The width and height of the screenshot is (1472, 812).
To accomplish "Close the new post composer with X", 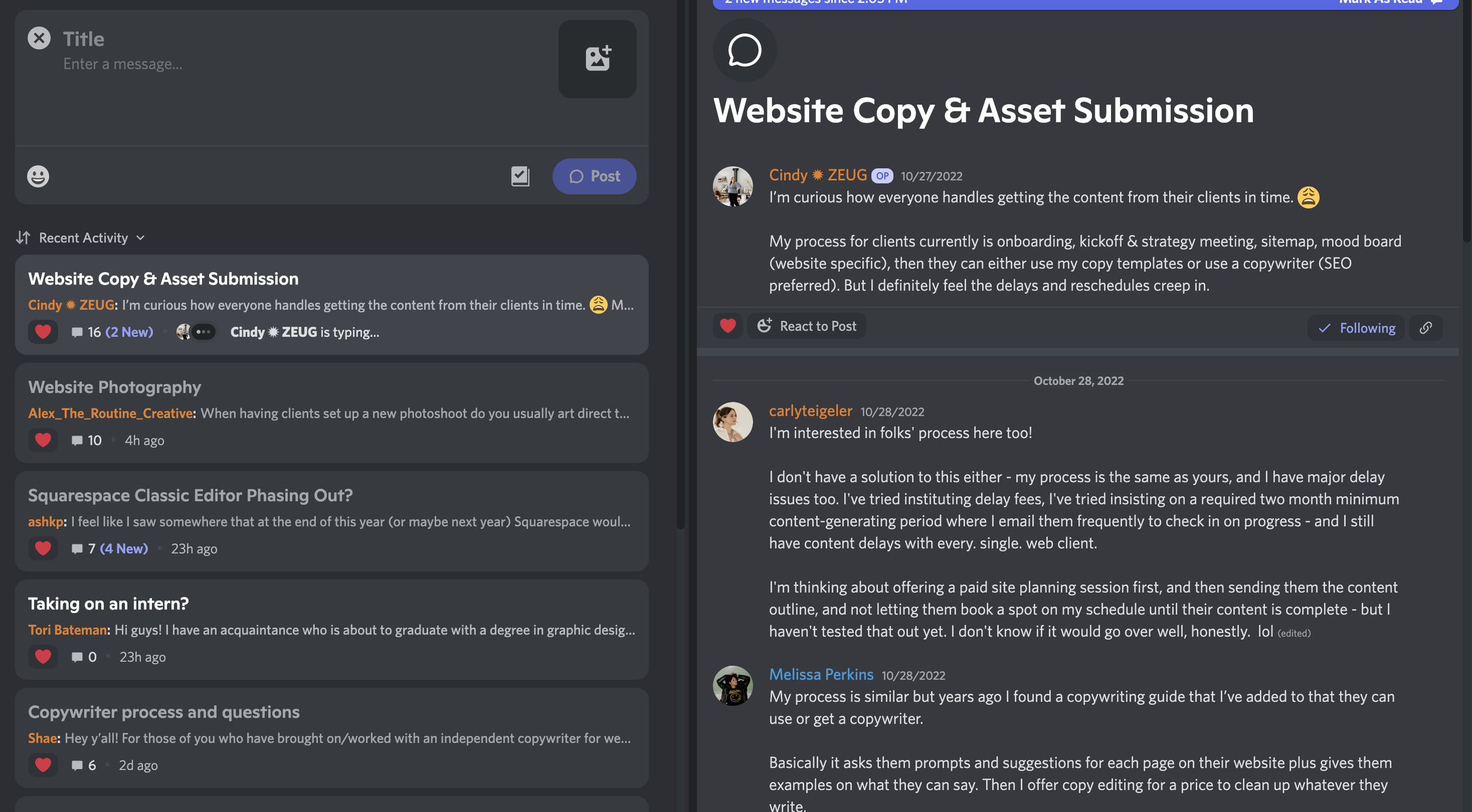I will pos(39,38).
